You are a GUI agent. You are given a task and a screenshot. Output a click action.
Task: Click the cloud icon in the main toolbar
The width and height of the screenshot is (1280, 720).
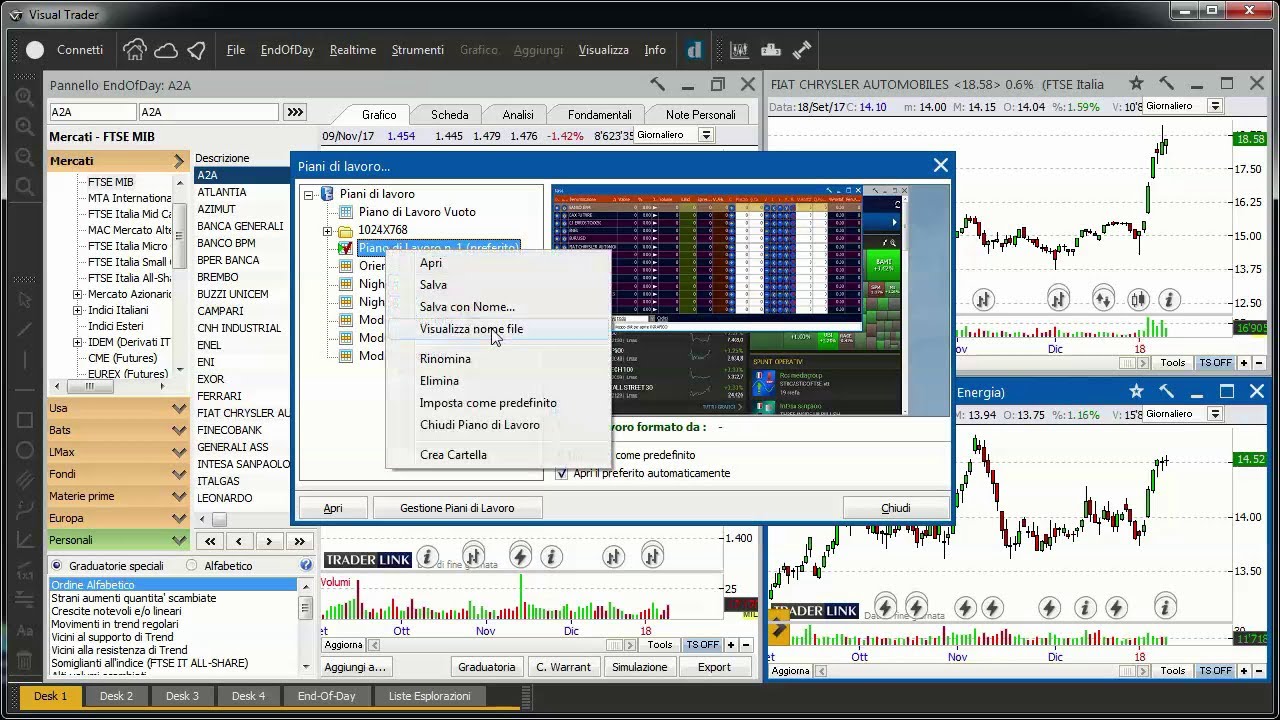coord(166,50)
